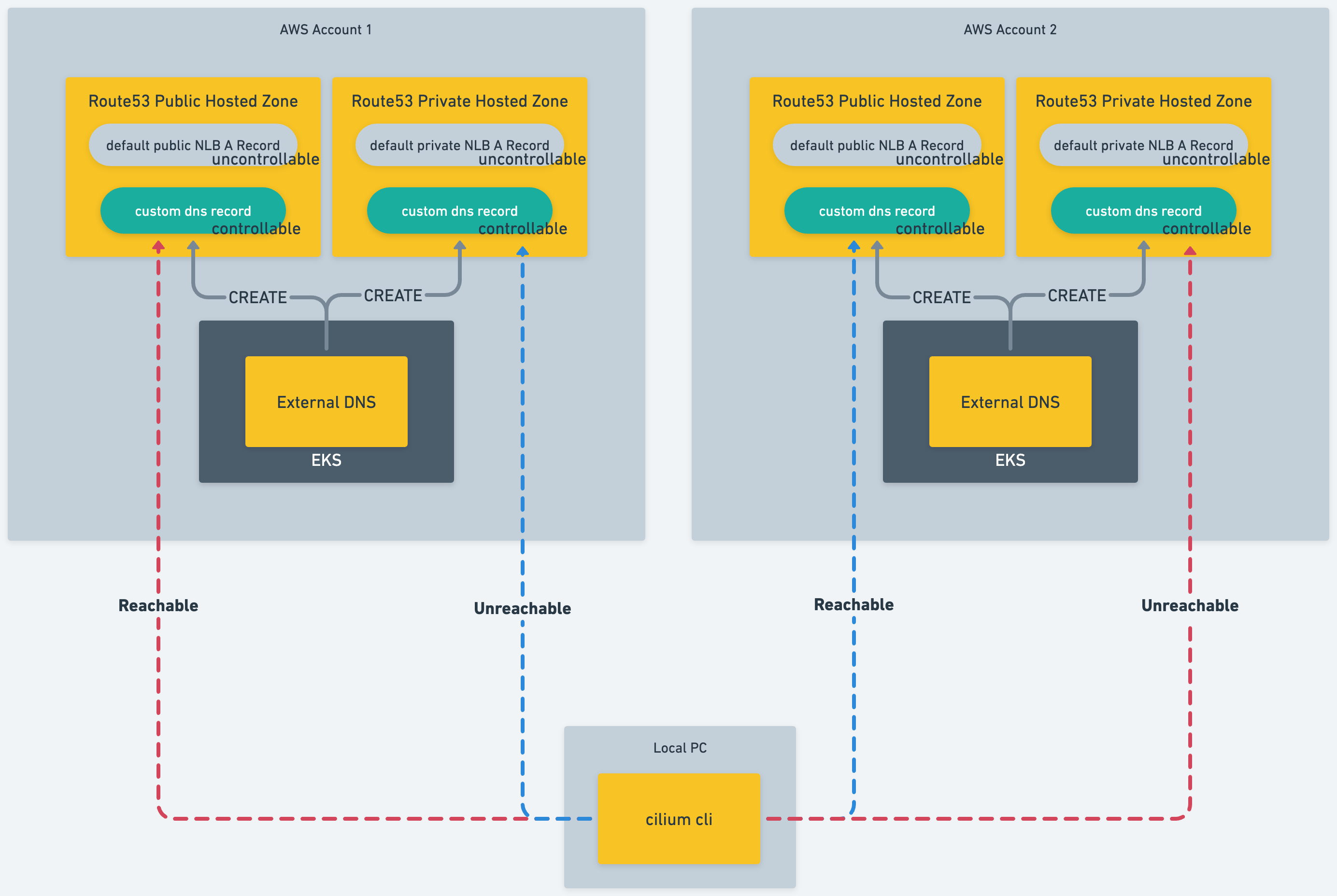Viewport: 1337px width, 896px height.
Task: Select default public NLB A Record, Account 2
Action: click(x=876, y=144)
